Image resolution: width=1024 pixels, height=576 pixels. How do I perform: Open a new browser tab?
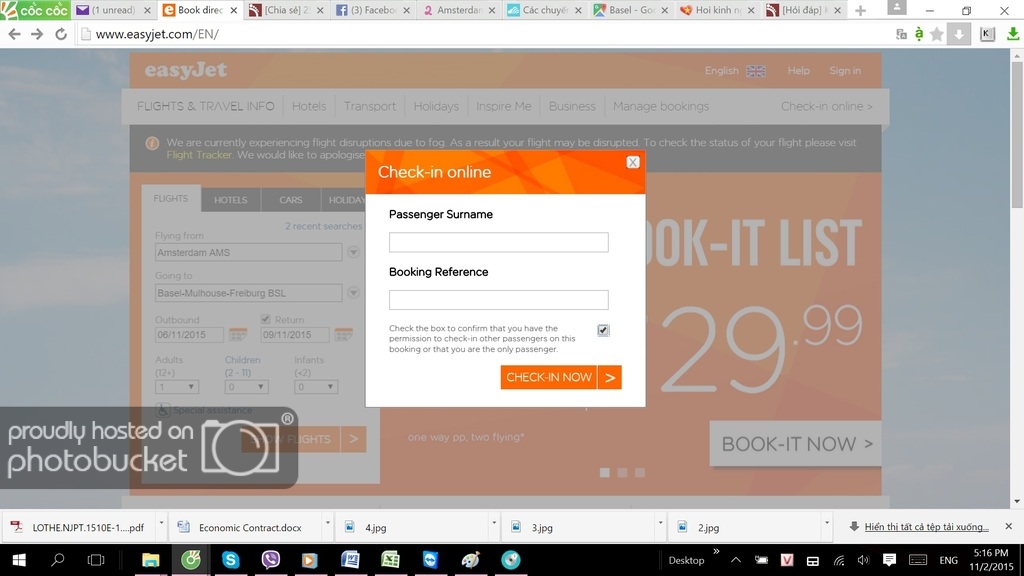(x=860, y=10)
